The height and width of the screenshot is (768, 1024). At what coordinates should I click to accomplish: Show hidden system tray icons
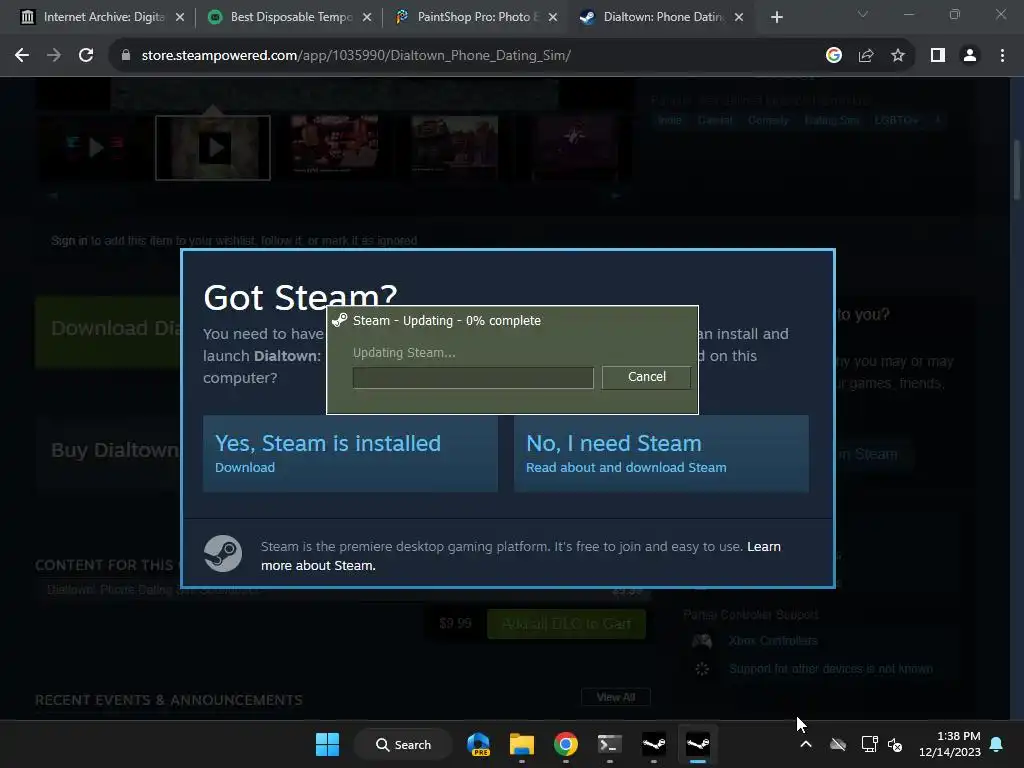click(806, 744)
